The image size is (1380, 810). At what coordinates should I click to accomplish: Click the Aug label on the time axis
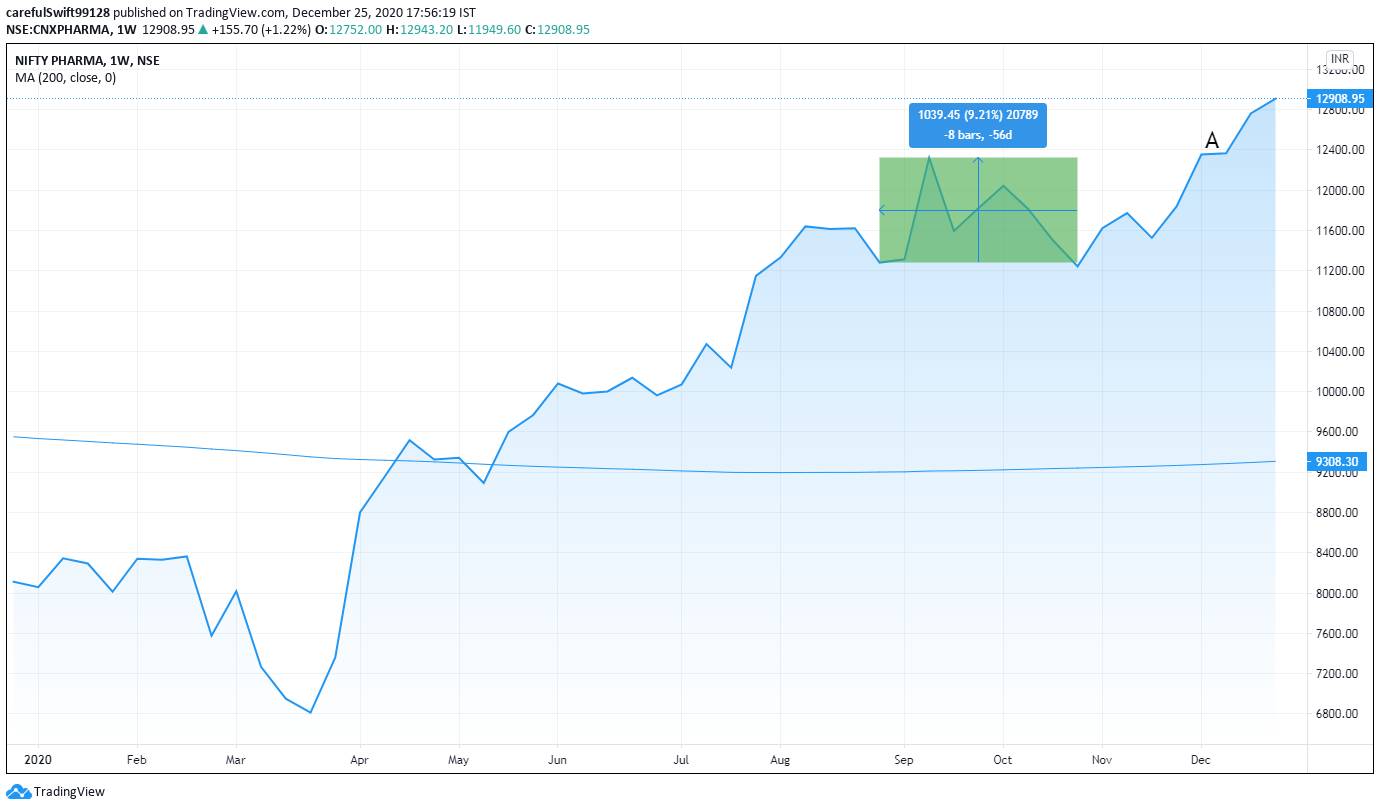(x=780, y=760)
